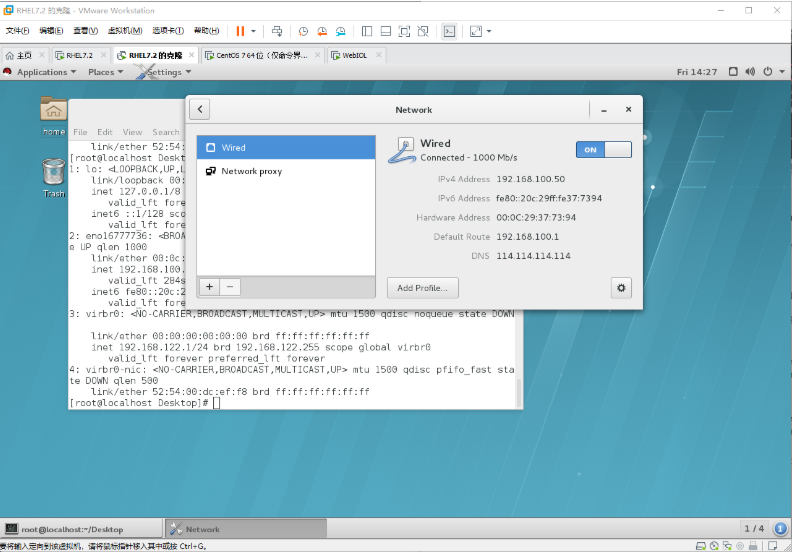
Task: Open wired connection options gear
Action: coord(621,288)
